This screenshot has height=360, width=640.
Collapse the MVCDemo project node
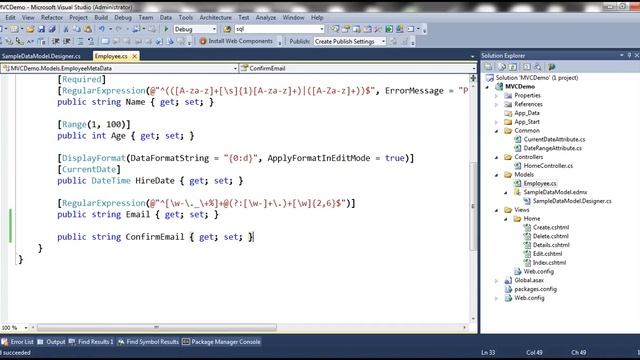click(x=487, y=87)
